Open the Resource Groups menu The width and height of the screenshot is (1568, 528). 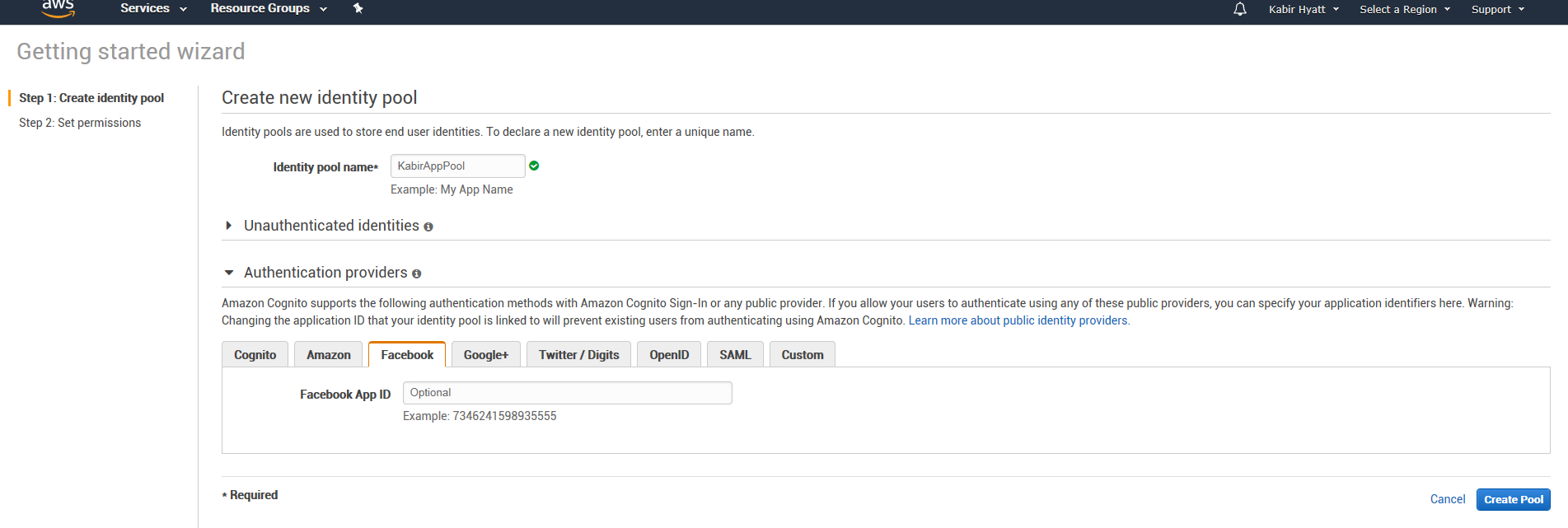point(269,8)
